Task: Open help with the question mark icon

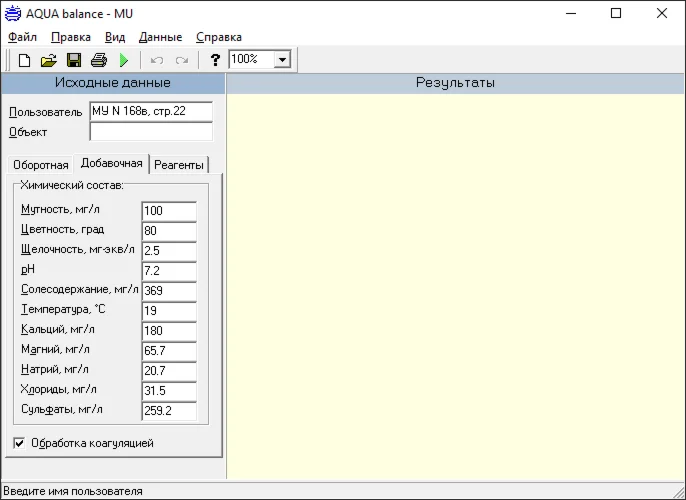Action: point(215,60)
